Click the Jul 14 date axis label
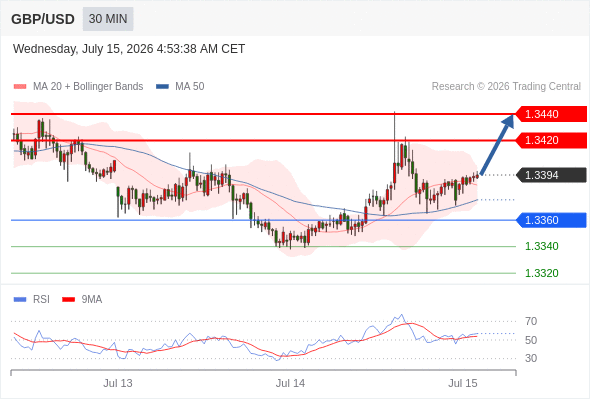The width and height of the screenshot is (590, 400). 290,383
